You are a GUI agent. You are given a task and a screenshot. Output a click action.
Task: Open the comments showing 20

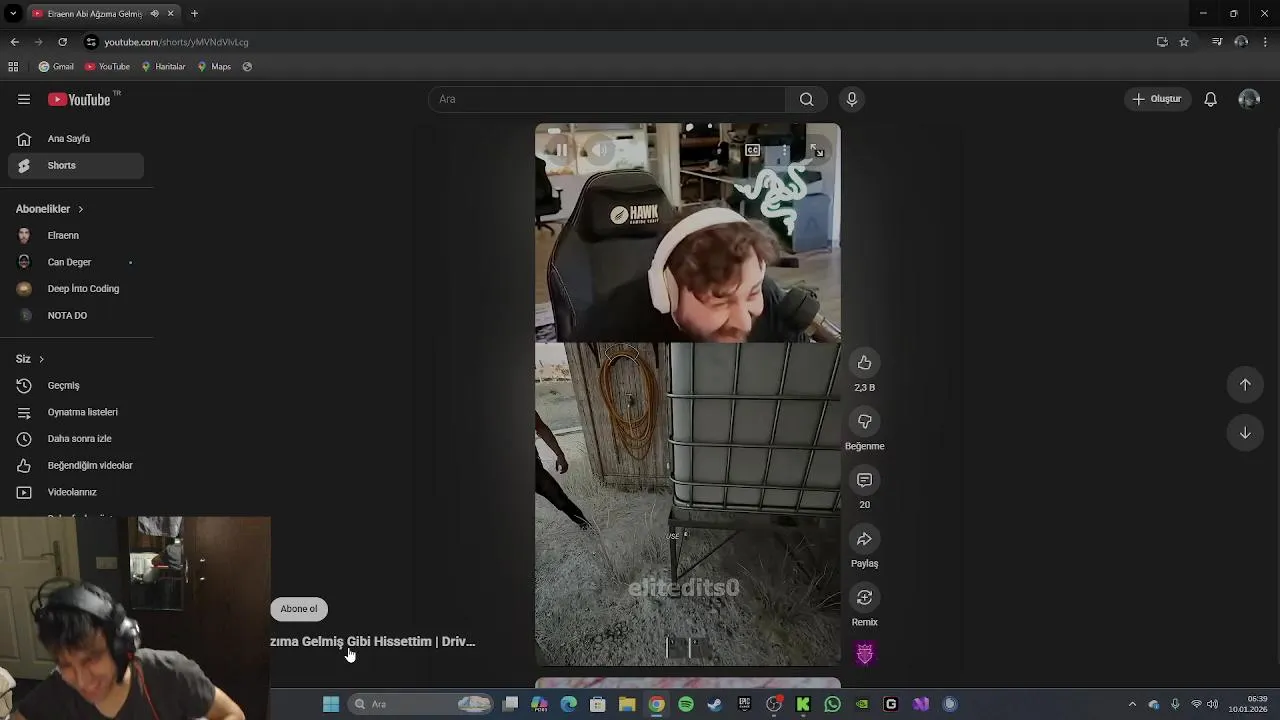[x=864, y=480]
